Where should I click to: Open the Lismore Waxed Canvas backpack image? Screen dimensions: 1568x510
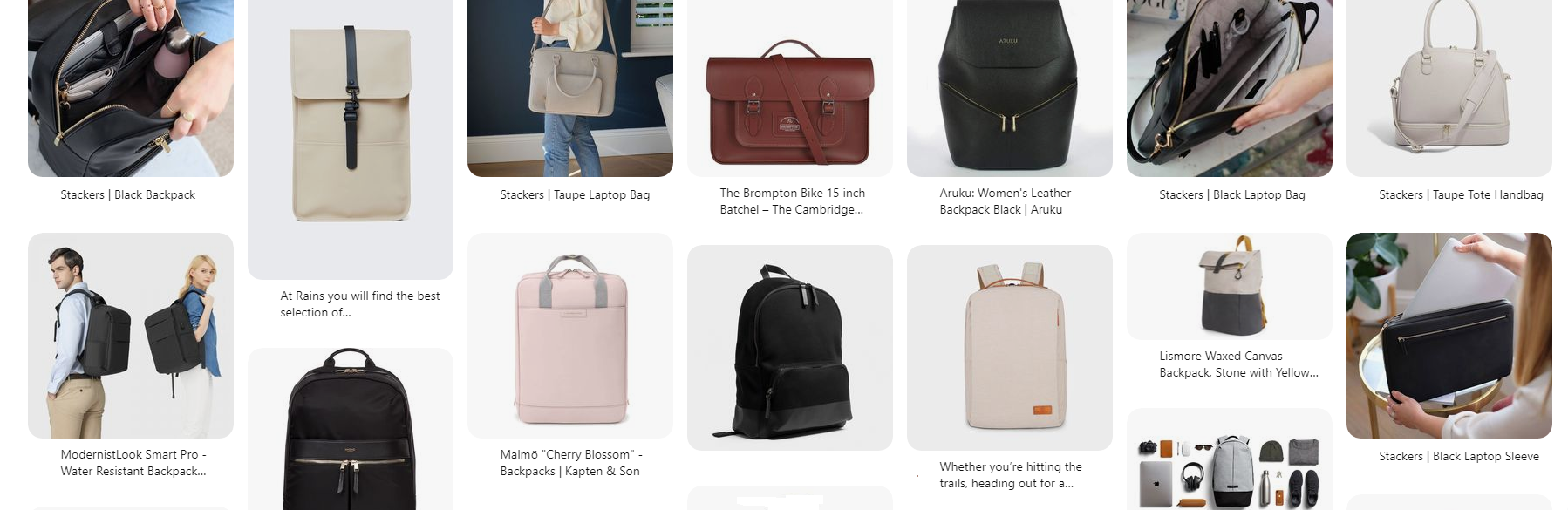[x=1230, y=286]
